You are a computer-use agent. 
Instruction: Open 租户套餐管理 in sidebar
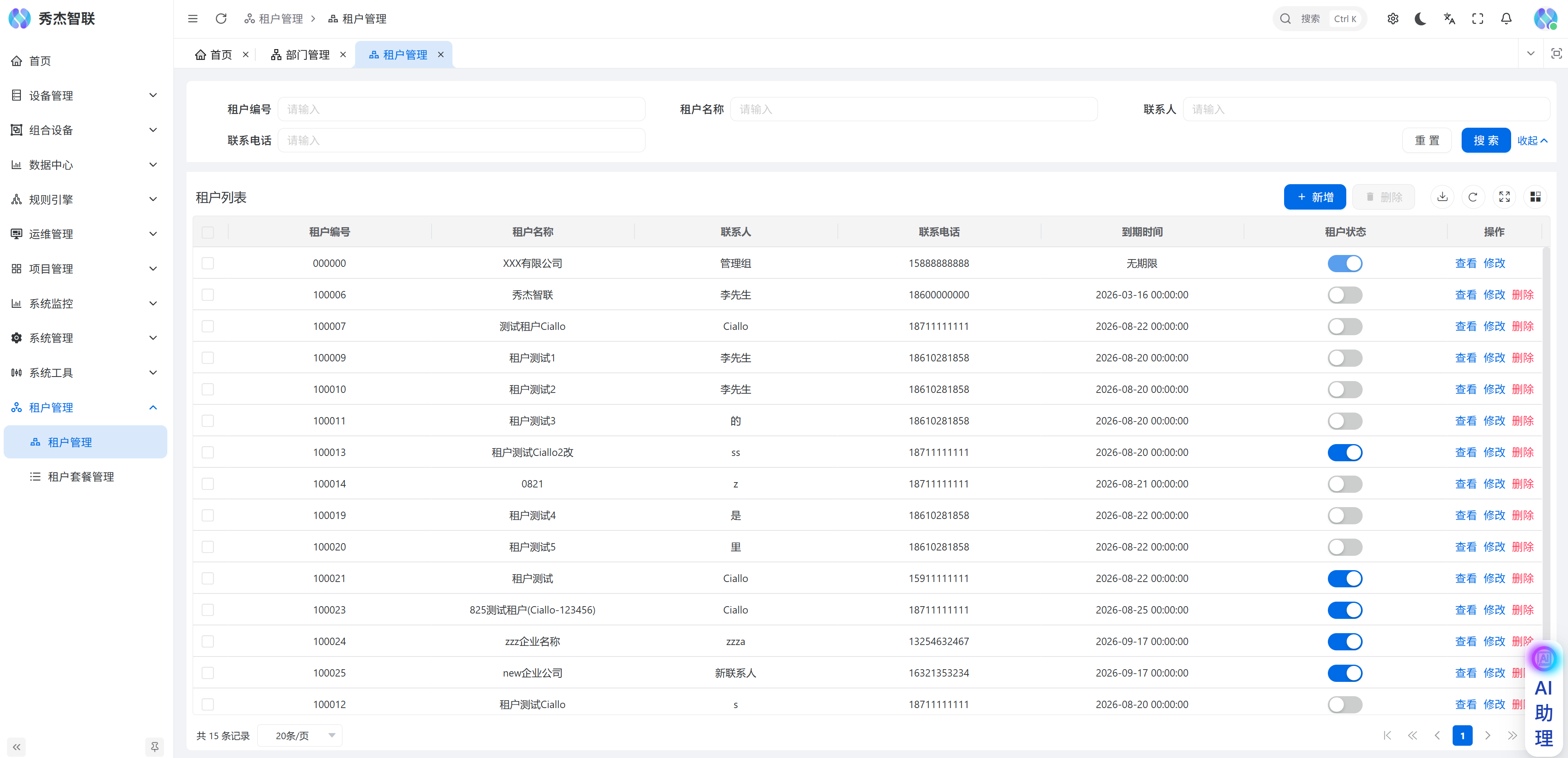point(80,477)
